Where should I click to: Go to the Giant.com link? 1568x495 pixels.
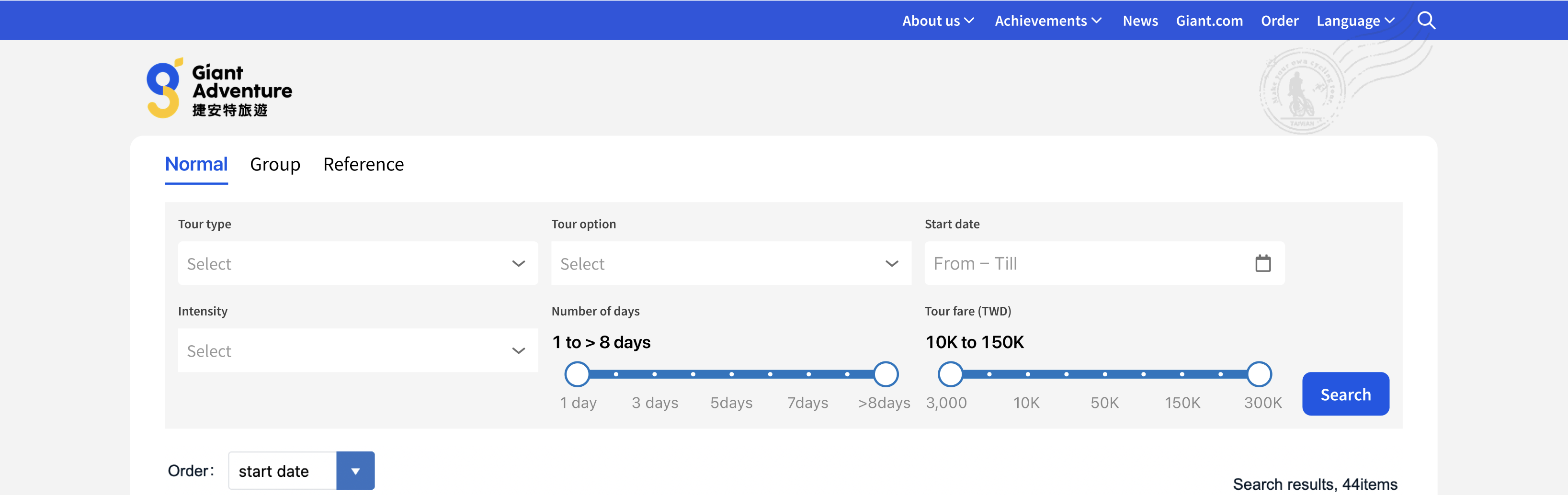1209,21
